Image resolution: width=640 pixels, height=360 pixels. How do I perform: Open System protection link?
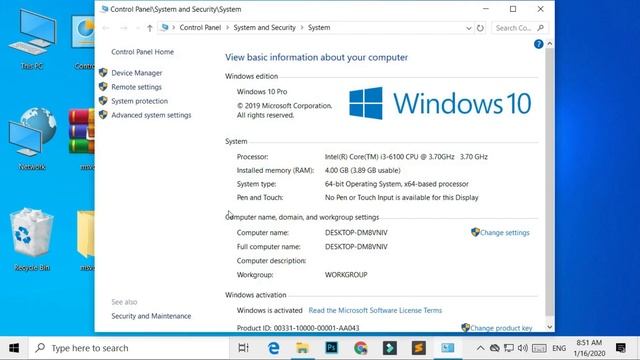[139, 101]
